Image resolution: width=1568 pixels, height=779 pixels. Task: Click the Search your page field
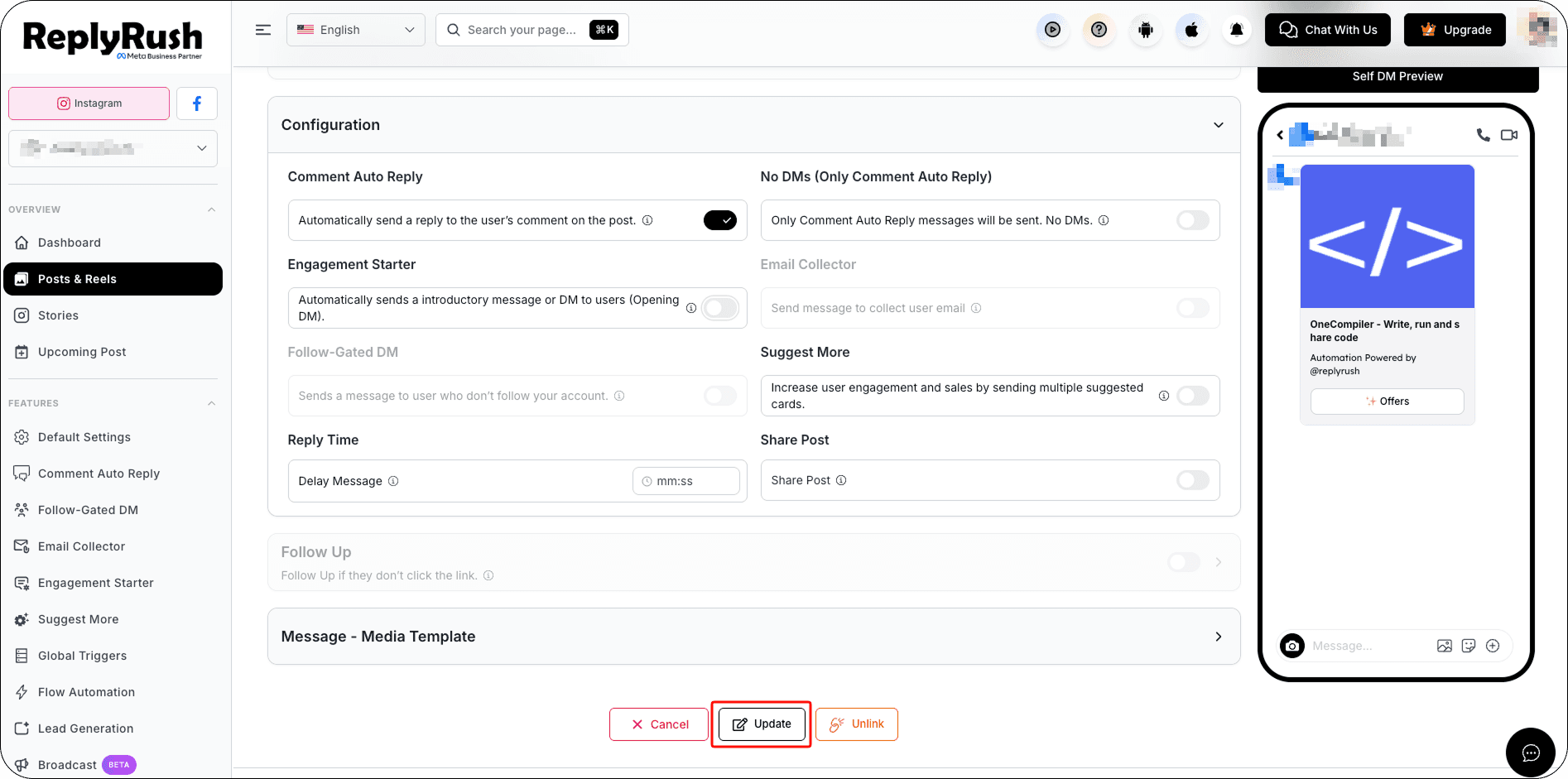pyautogui.click(x=532, y=30)
